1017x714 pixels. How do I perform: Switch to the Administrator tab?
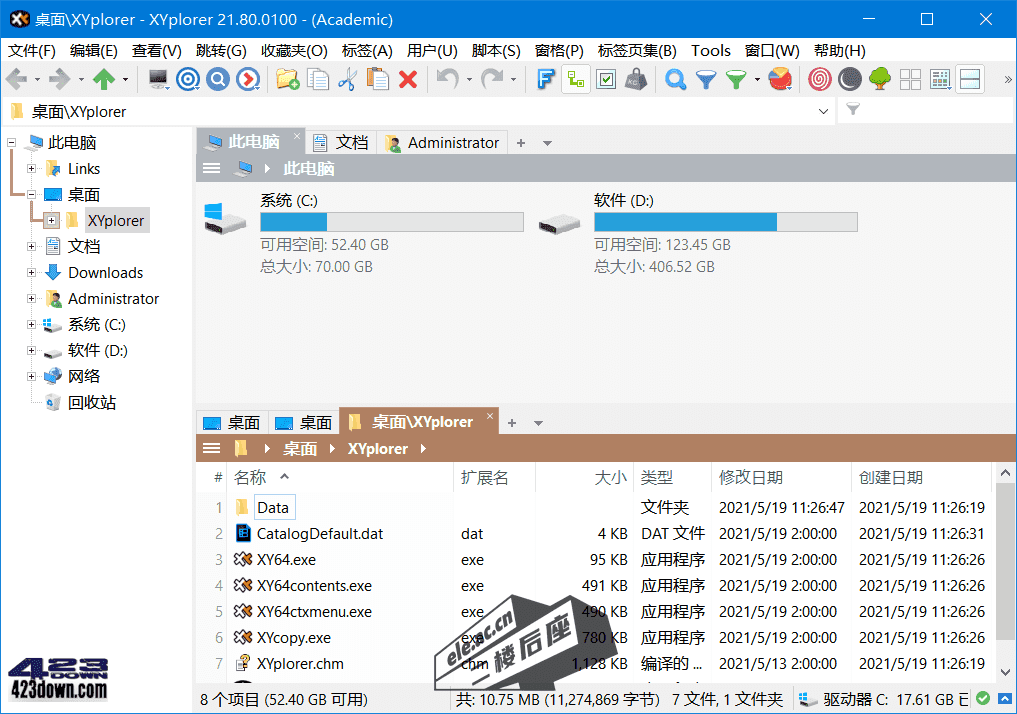pyautogui.click(x=443, y=143)
